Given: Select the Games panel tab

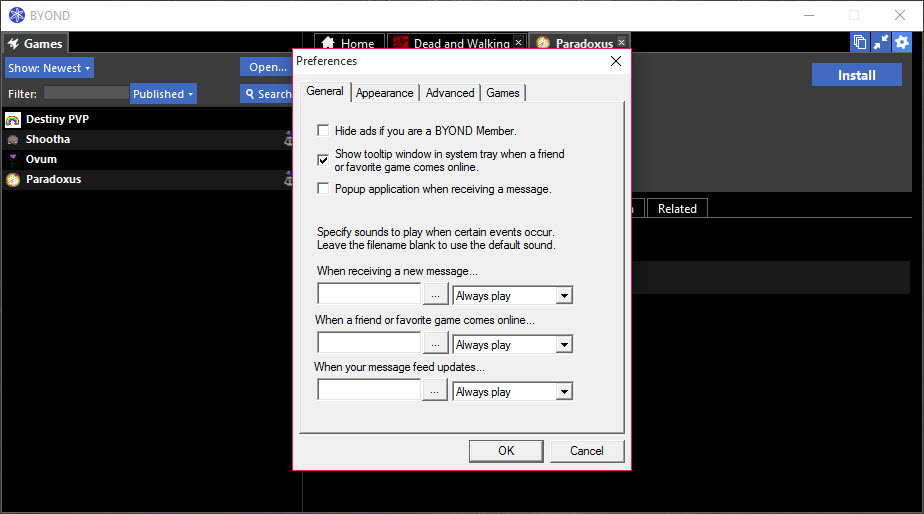Looking at the screenshot, I should pyautogui.click(x=35, y=44).
